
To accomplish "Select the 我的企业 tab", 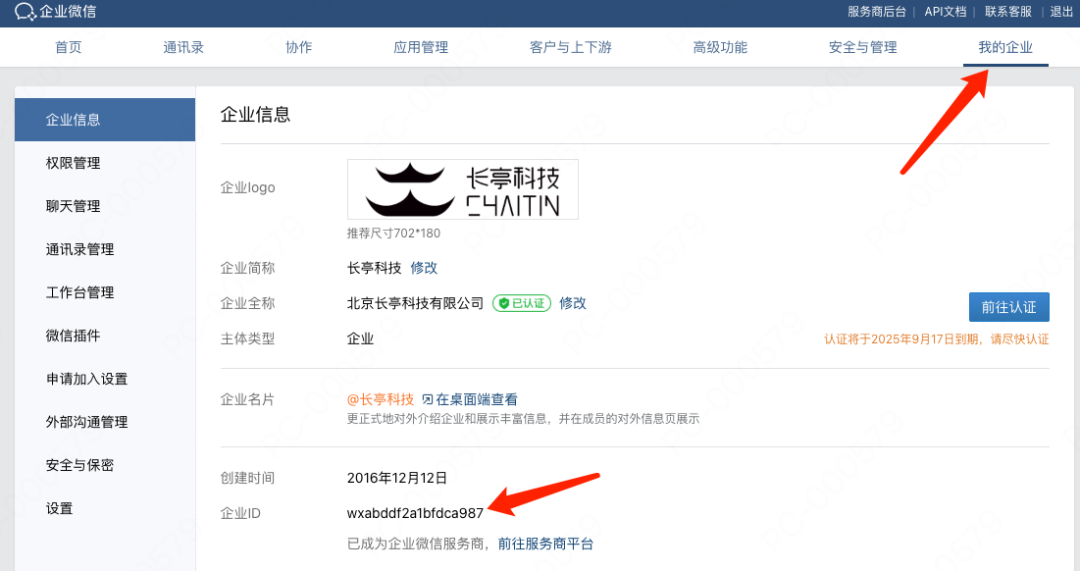I will click(1006, 48).
